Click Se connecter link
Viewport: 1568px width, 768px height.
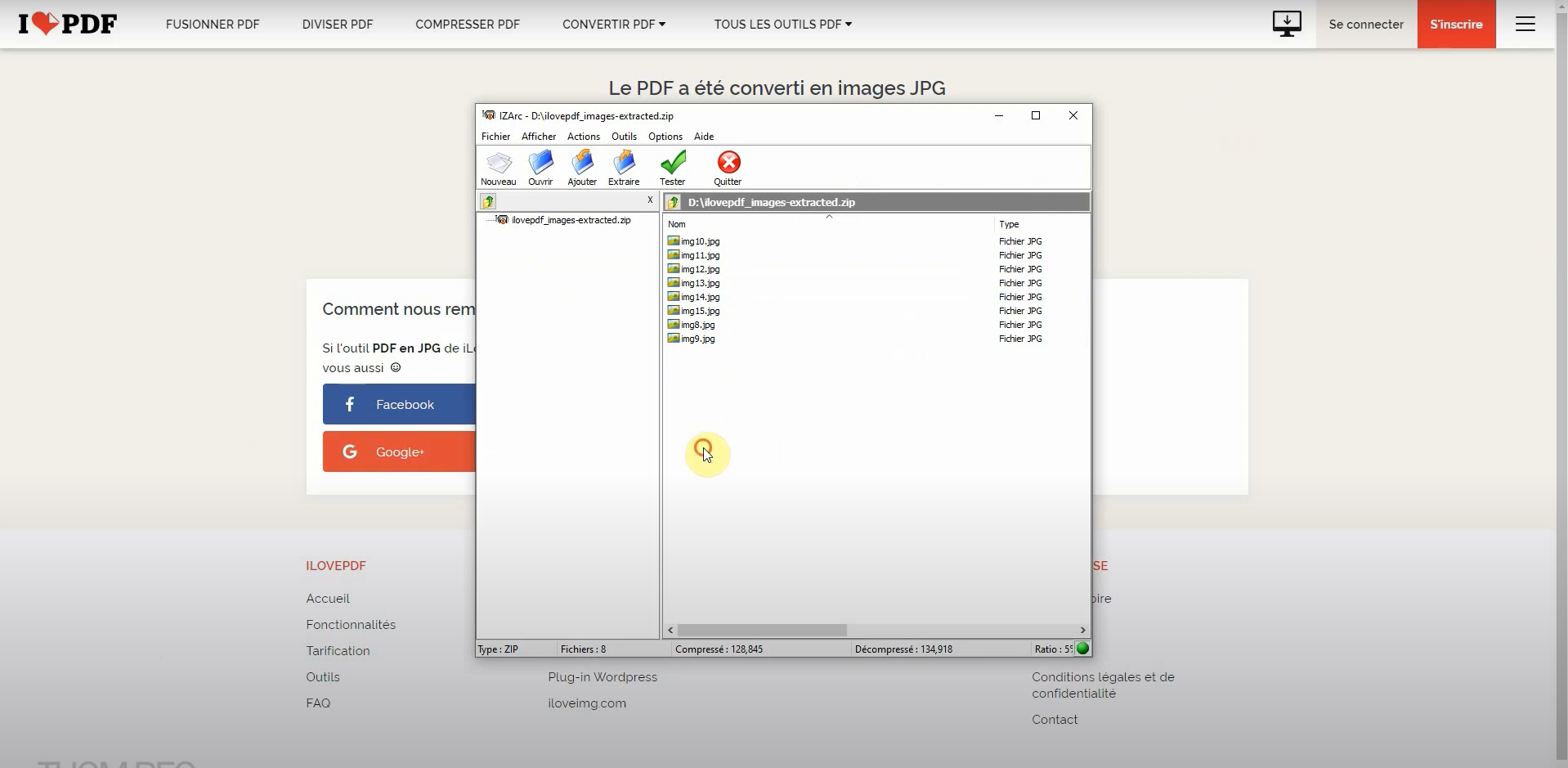[x=1366, y=25]
